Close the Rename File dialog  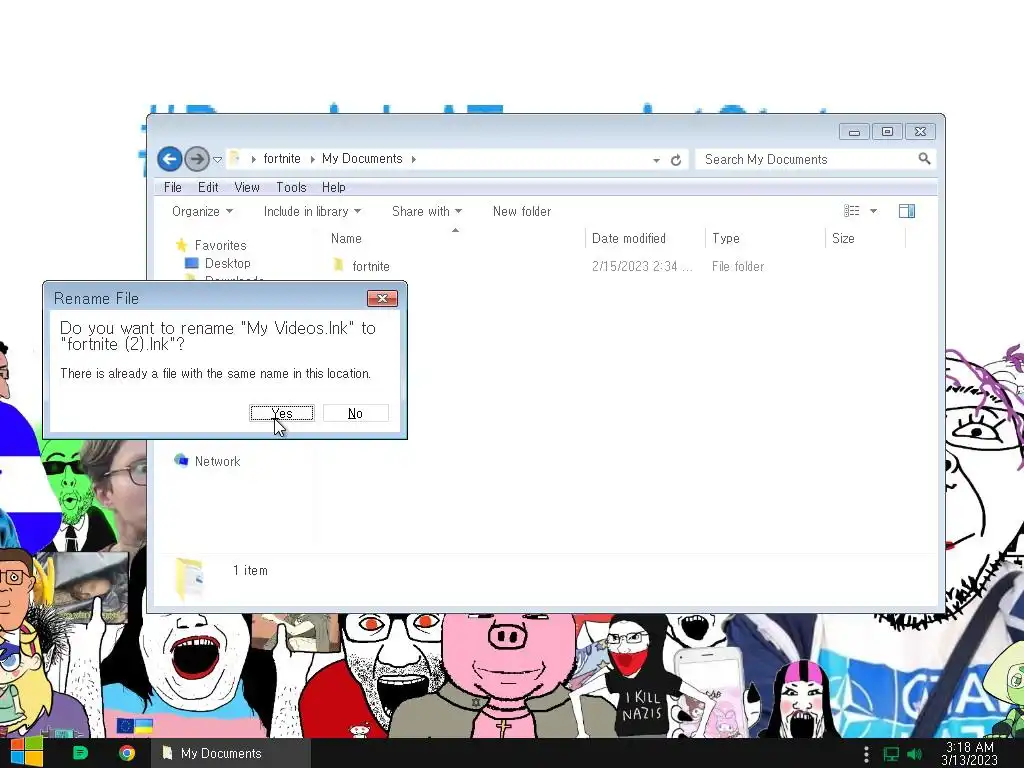[382, 298]
